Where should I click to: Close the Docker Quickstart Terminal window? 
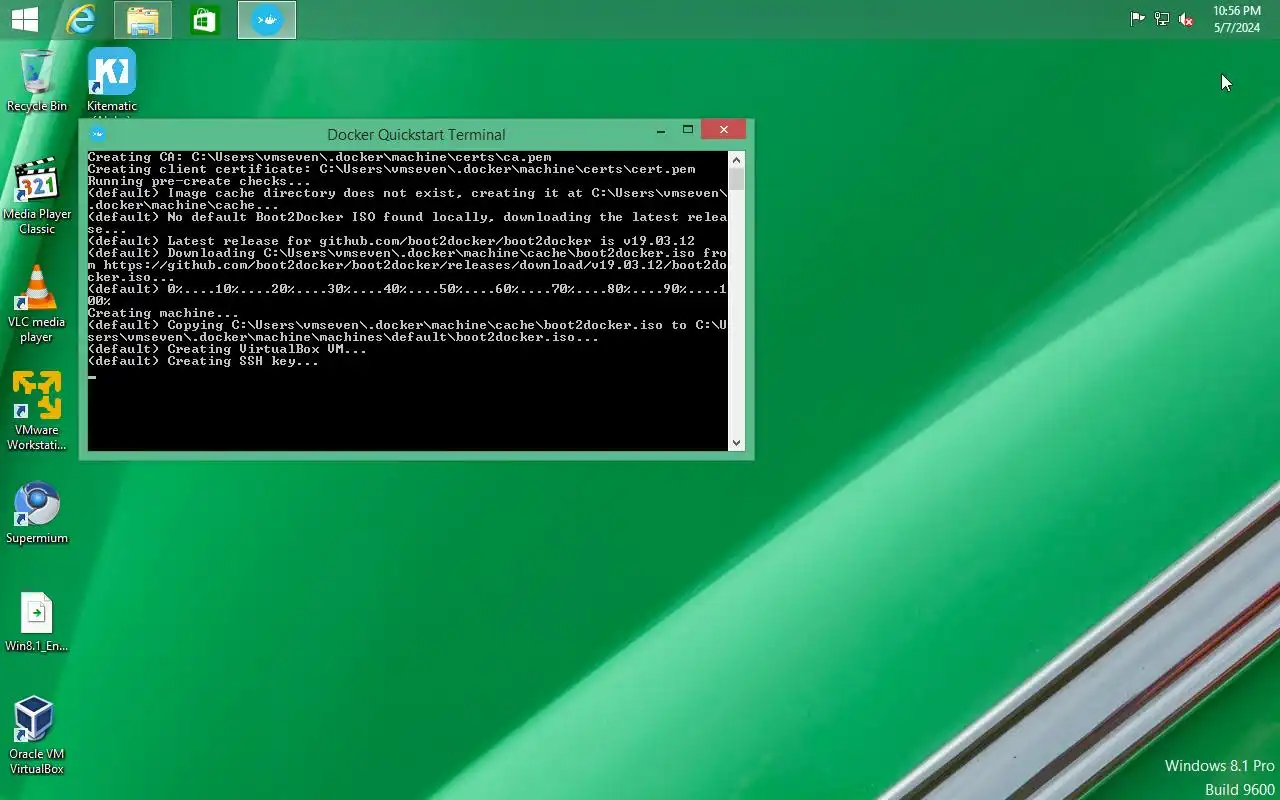pyautogui.click(x=724, y=129)
